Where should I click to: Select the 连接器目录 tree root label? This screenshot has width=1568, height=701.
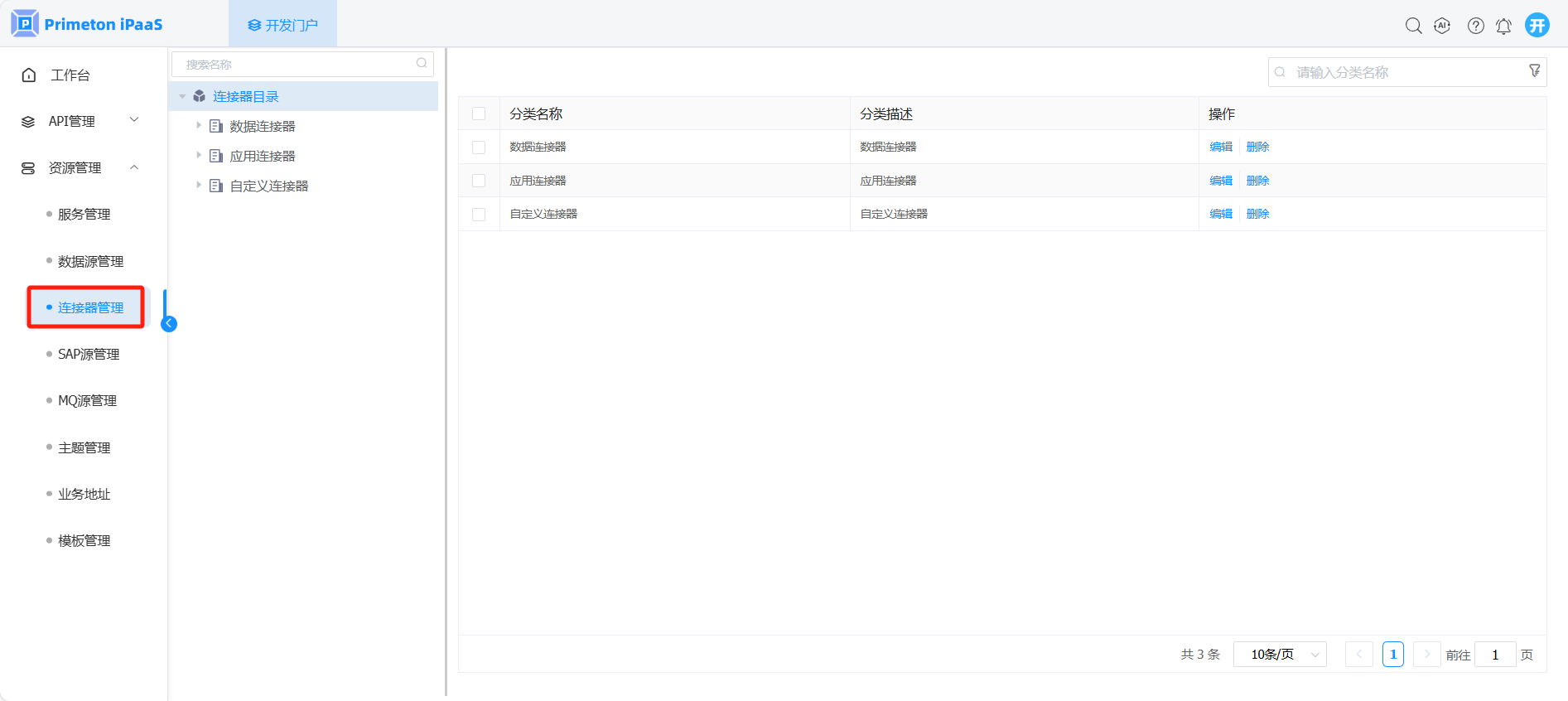click(x=246, y=96)
